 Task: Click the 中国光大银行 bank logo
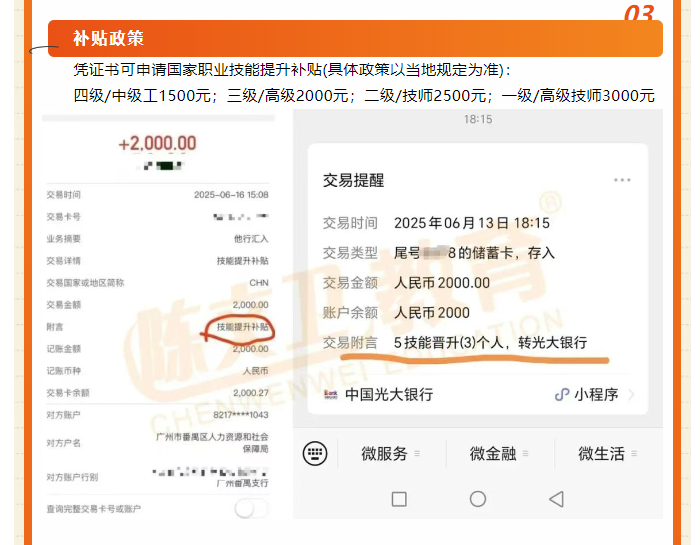[x=330, y=395]
